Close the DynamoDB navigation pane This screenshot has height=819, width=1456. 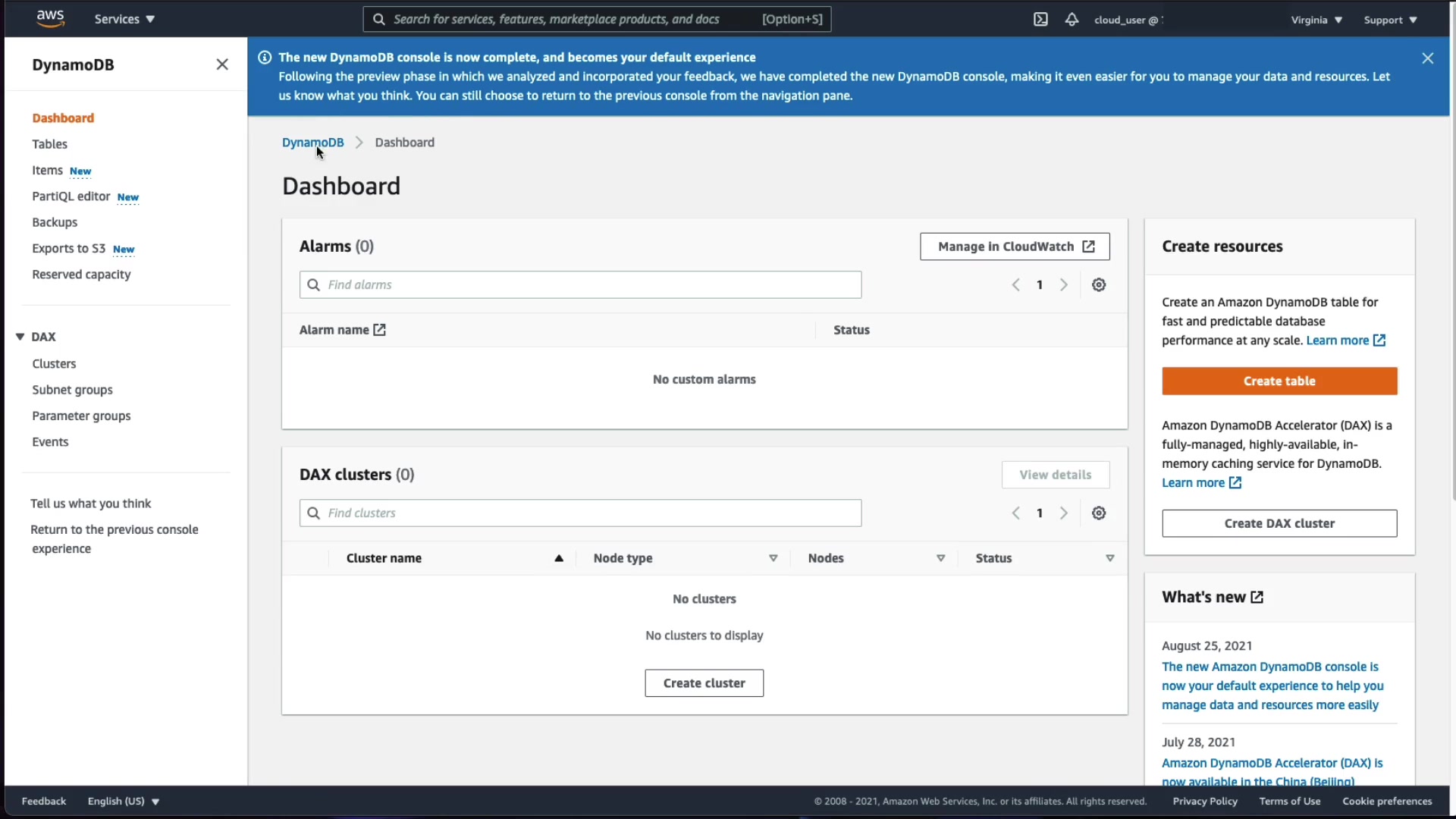coord(222,64)
